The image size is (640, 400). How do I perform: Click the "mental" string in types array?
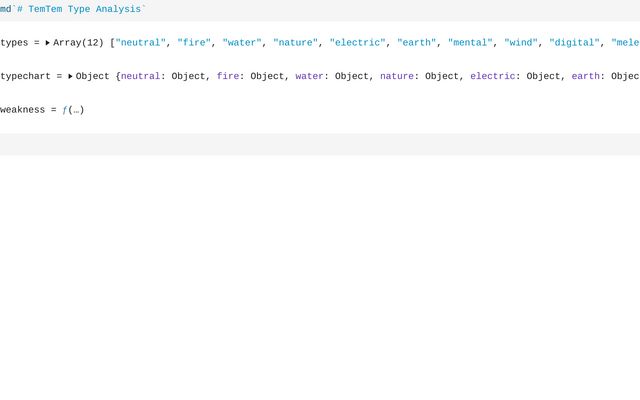coord(470,43)
